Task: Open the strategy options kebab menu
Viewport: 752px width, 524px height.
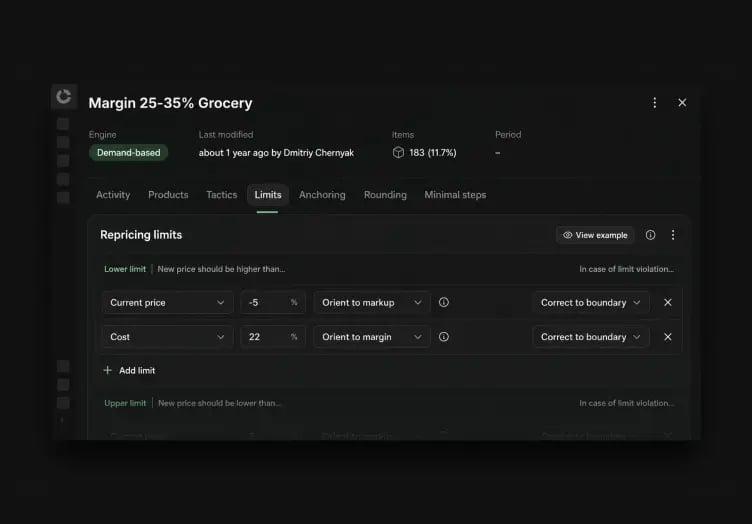Action: click(x=655, y=103)
